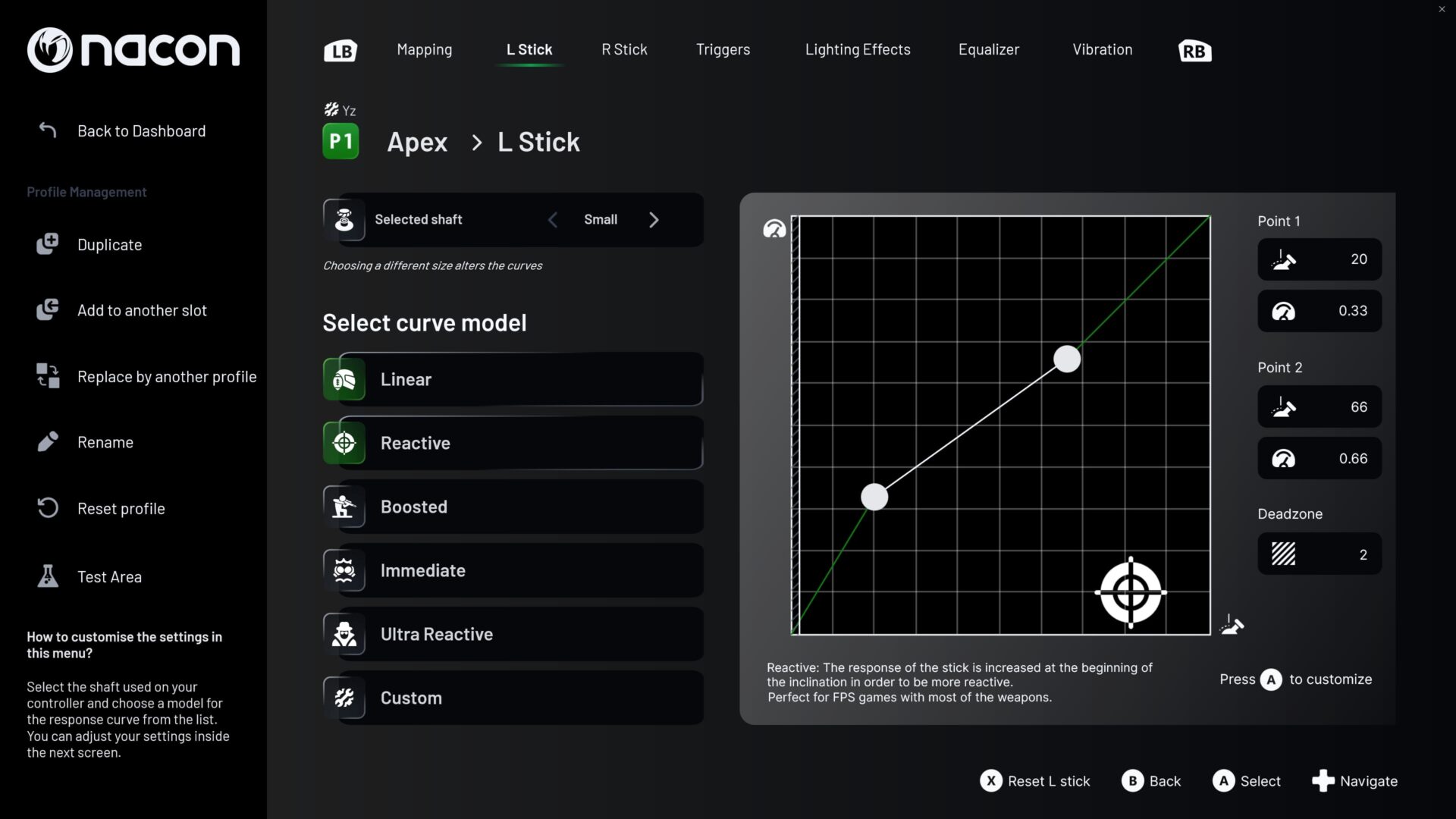
Task: Open the Lighting Effects tab
Action: pos(857,50)
